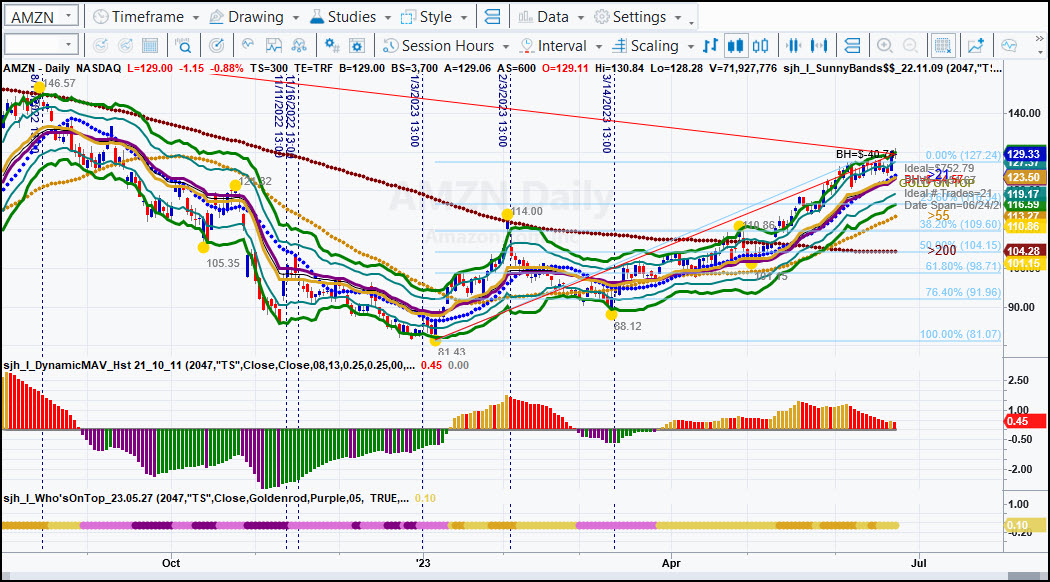1050x582 pixels.
Task: Click the stacked panels icon beside Style
Action: pyautogui.click(x=492, y=17)
